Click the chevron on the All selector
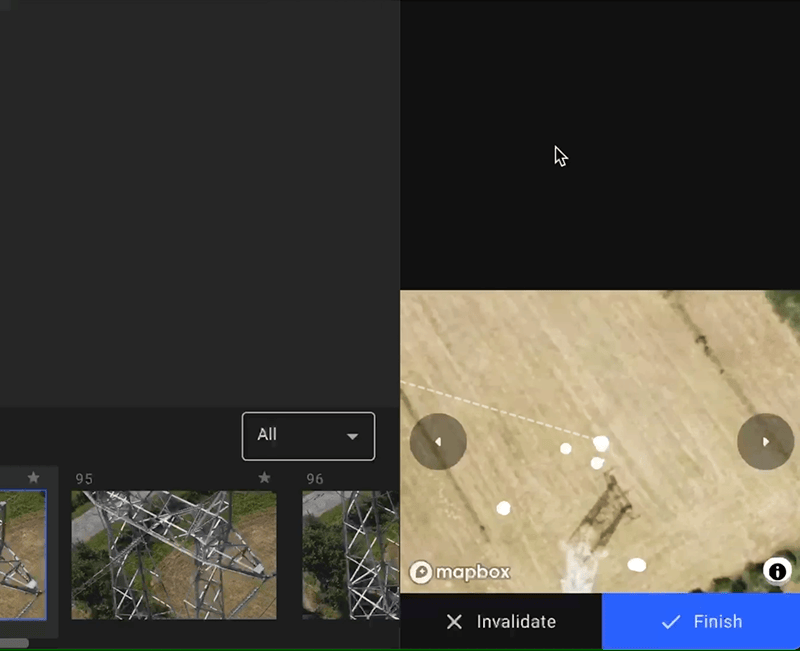 click(x=352, y=436)
